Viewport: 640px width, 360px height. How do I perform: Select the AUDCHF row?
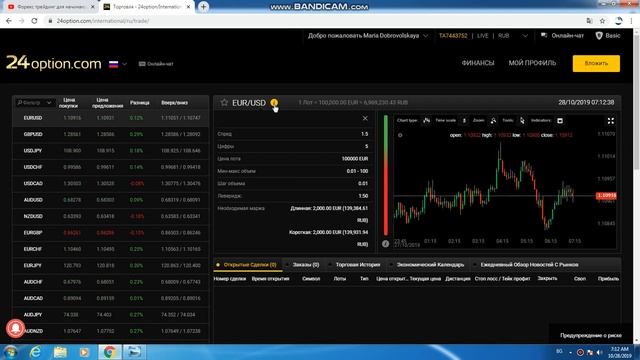[x=110, y=282]
